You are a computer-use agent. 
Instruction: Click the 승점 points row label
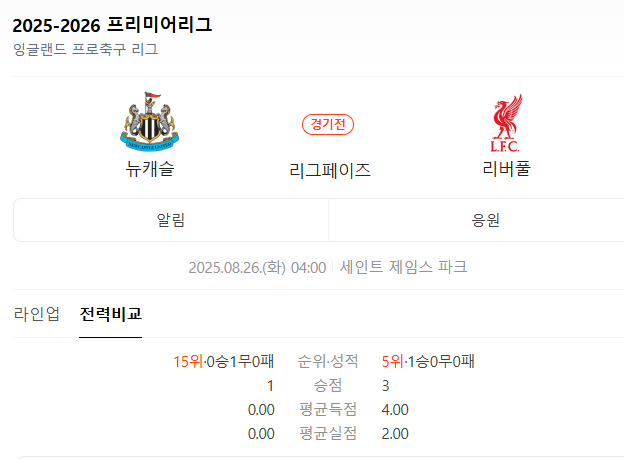(x=328, y=385)
